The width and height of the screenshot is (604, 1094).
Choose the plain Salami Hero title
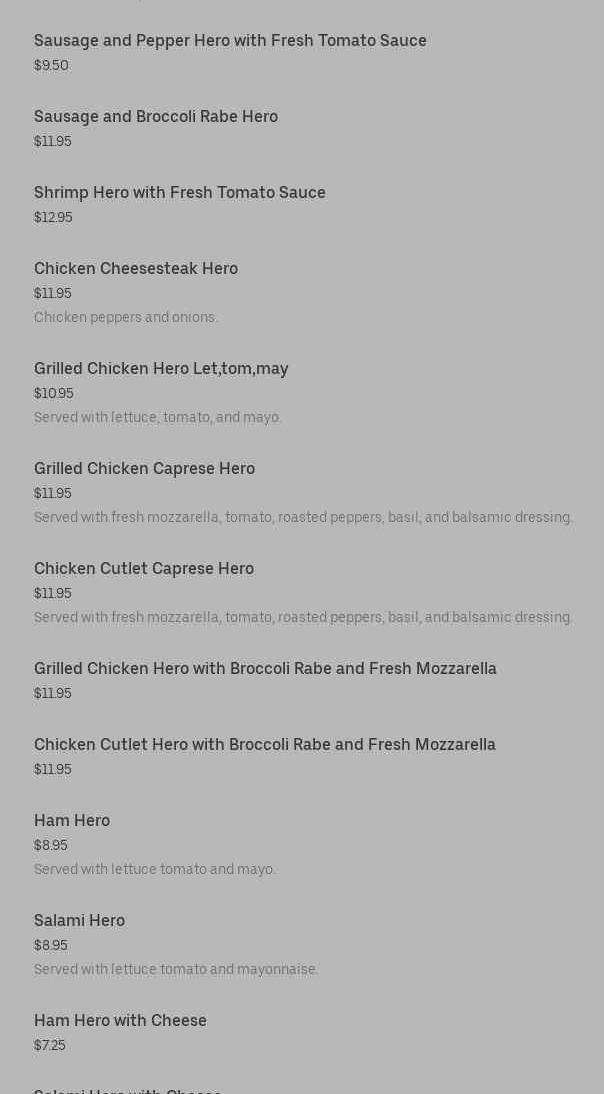pyautogui.click(x=79, y=921)
